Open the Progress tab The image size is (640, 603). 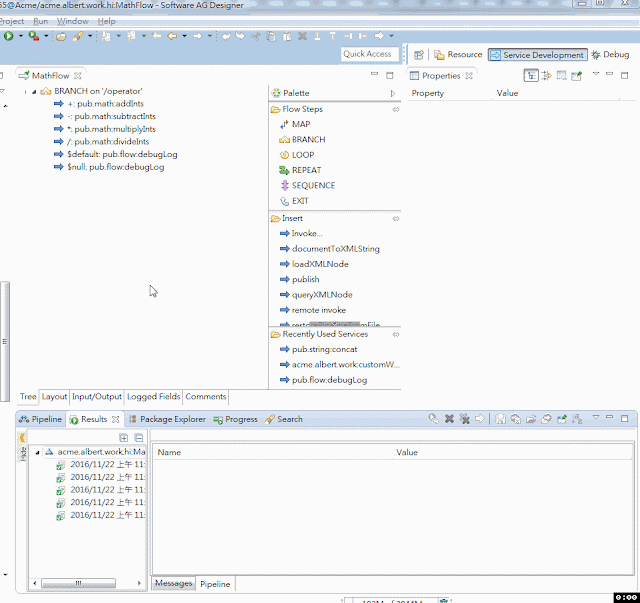coord(236,419)
